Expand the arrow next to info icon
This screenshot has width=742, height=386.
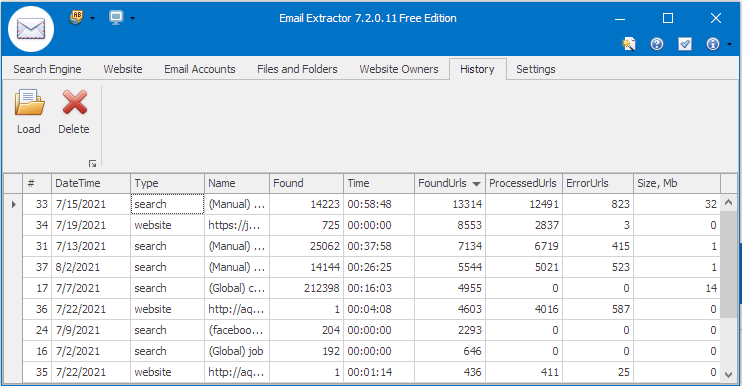(729, 44)
